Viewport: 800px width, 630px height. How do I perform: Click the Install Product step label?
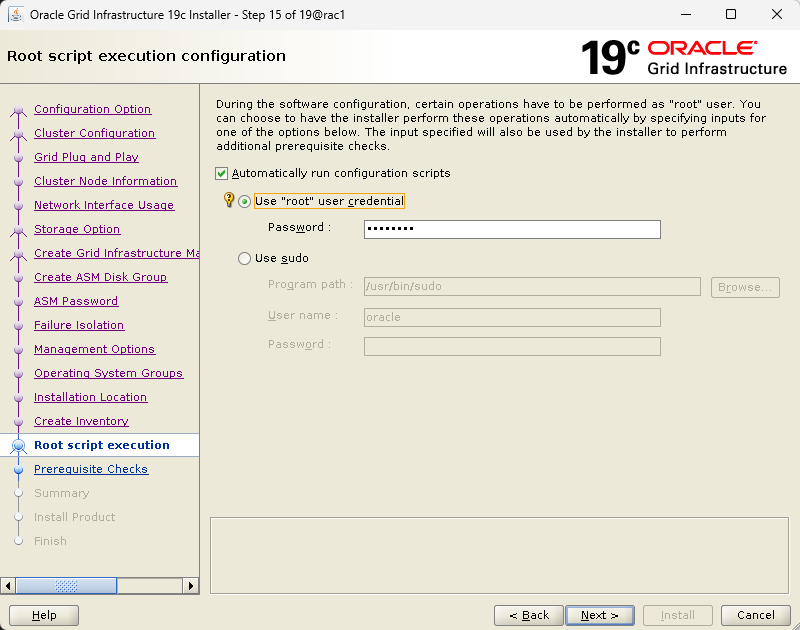74,517
